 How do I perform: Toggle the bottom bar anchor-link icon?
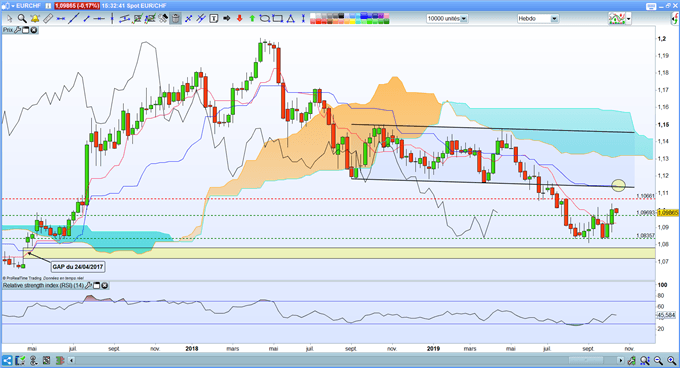click(33, 360)
